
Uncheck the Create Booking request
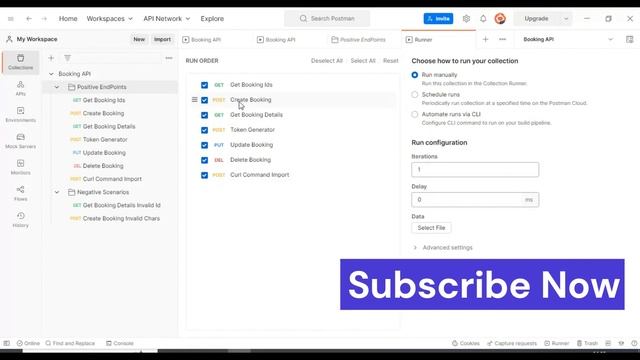[x=204, y=100]
